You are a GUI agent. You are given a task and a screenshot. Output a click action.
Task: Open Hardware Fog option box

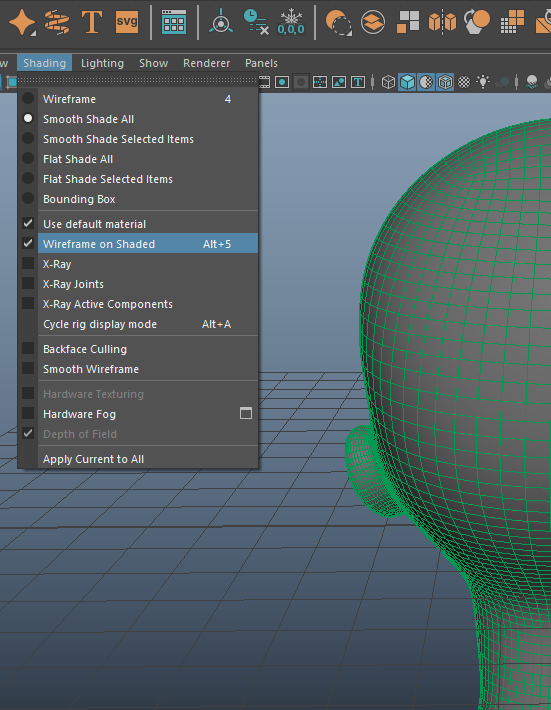click(246, 413)
